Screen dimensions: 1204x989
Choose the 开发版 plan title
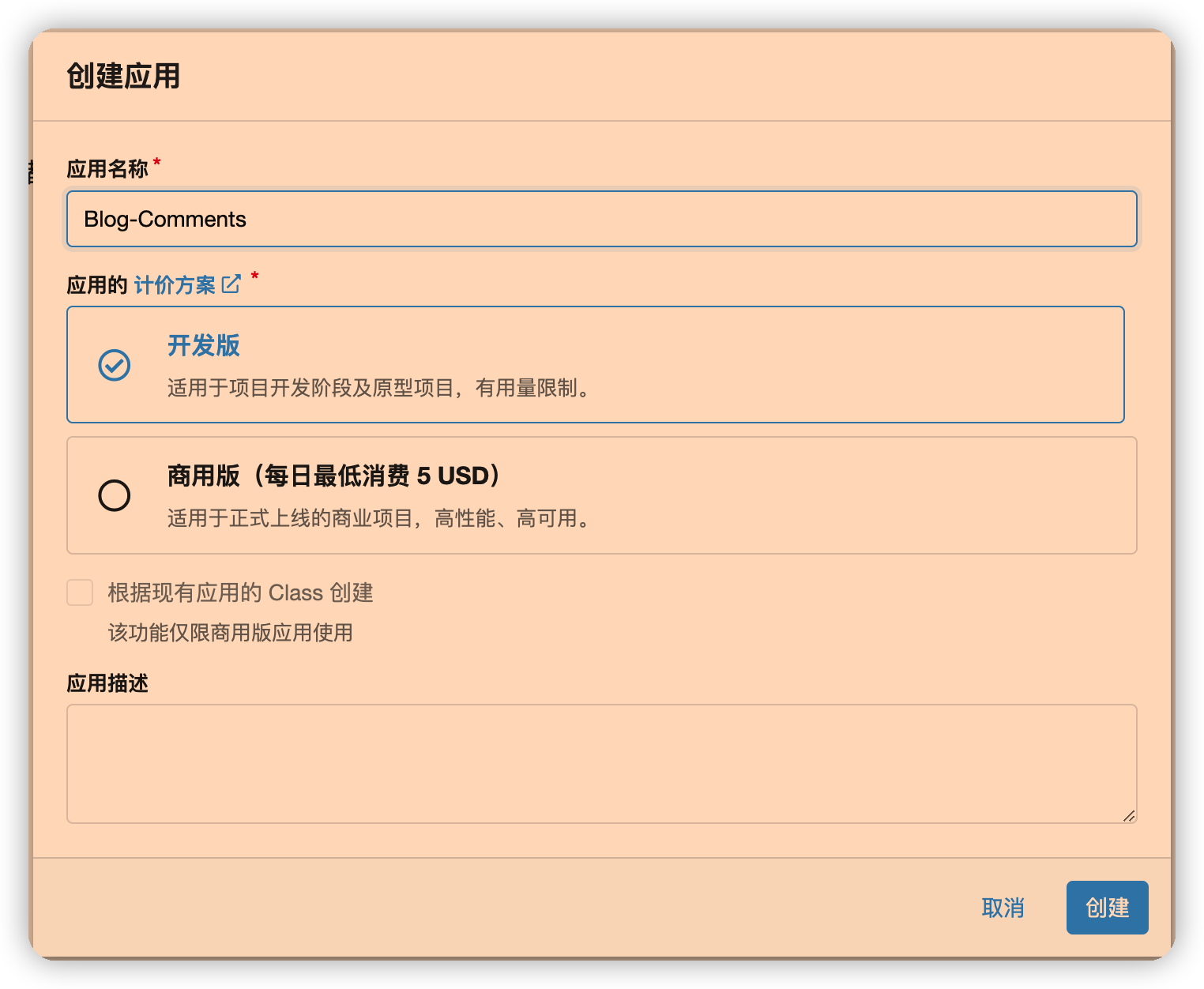pyautogui.click(x=203, y=346)
